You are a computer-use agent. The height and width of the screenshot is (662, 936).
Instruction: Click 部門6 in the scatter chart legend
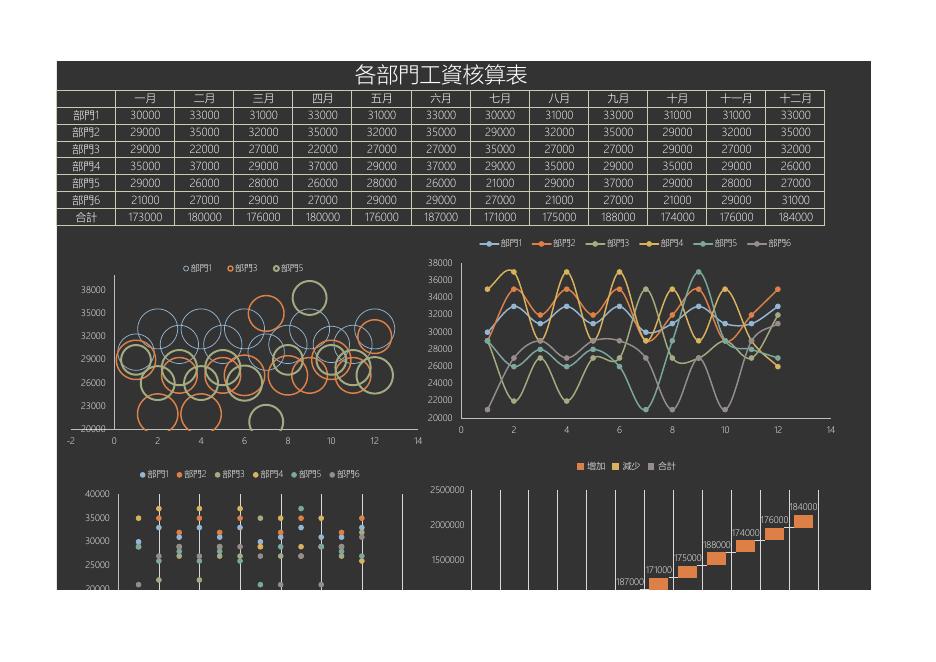[345, 475]
